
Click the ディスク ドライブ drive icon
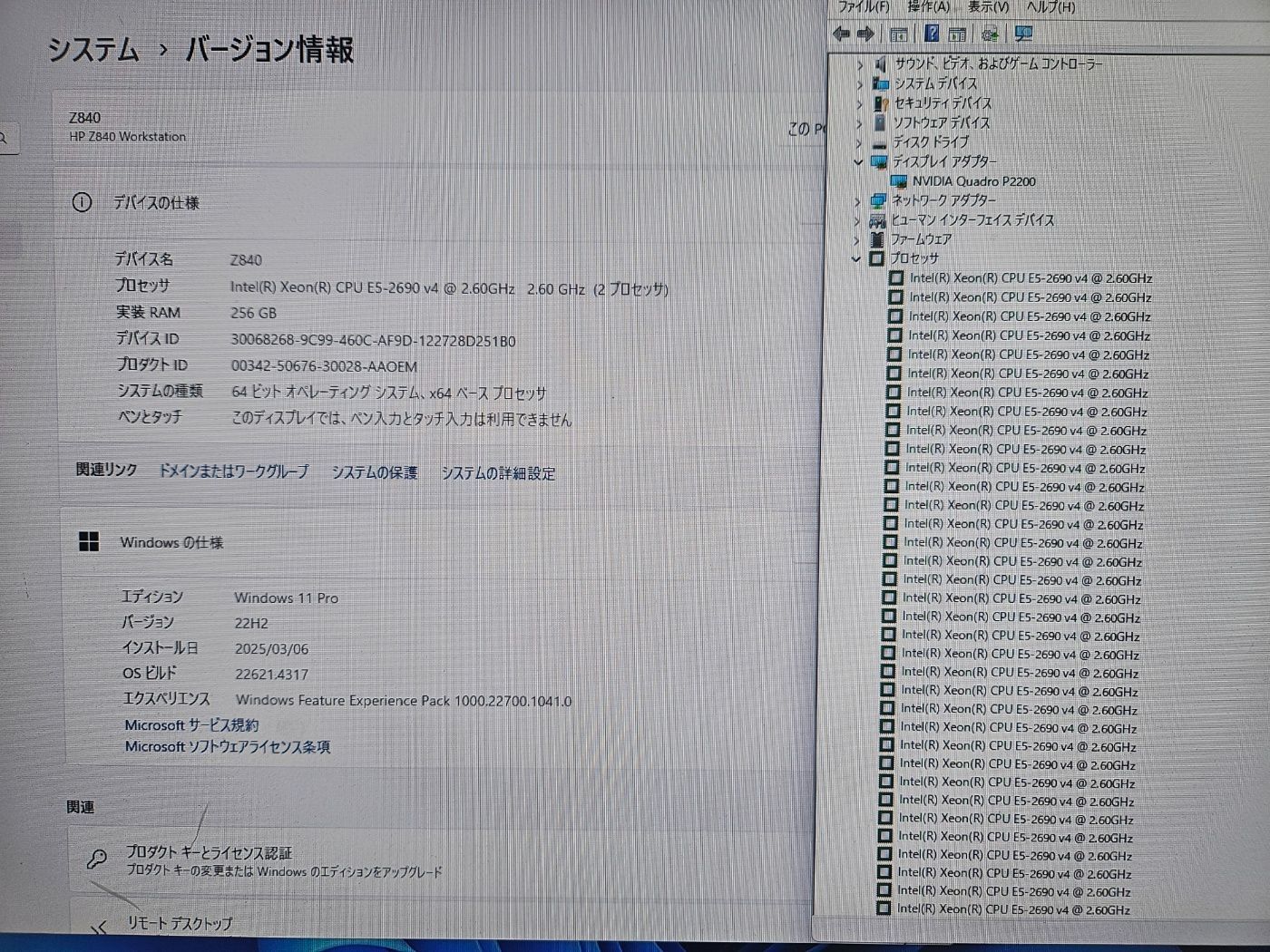(x=878, y=143)
